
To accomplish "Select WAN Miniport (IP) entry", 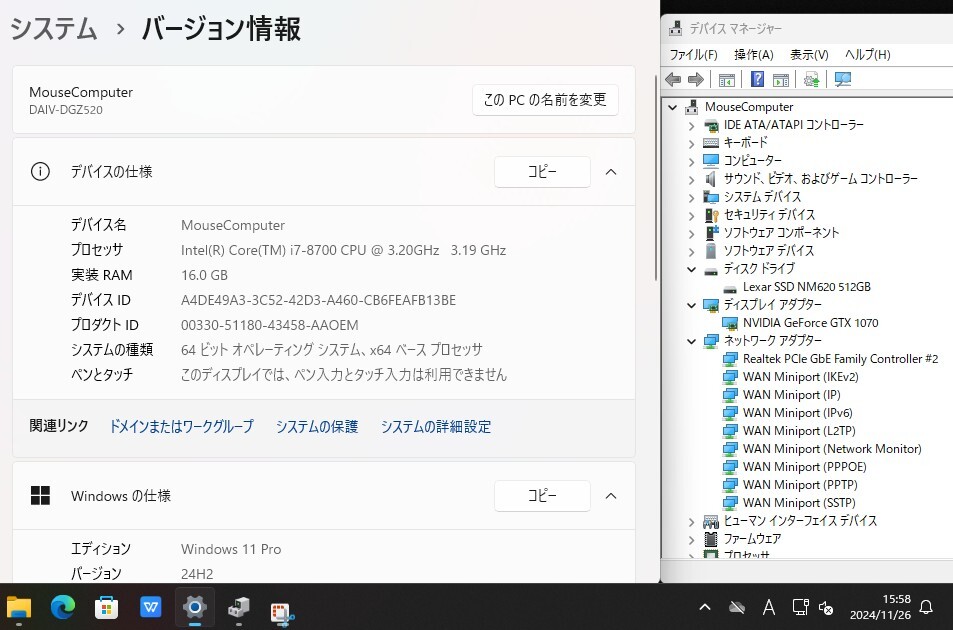I will pos(791,395).
